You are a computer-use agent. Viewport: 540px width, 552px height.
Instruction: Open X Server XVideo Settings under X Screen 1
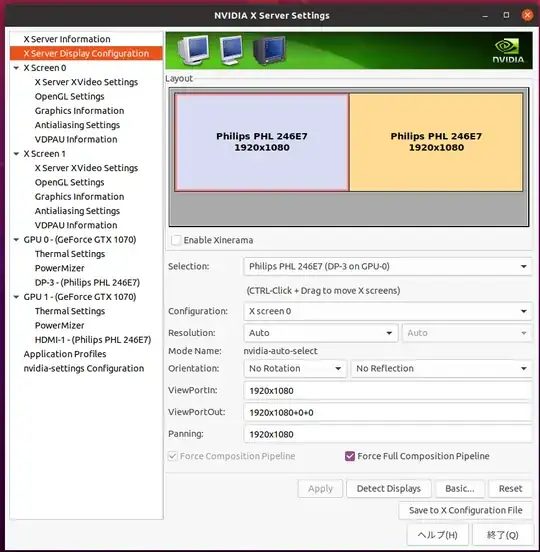[86, 168]
